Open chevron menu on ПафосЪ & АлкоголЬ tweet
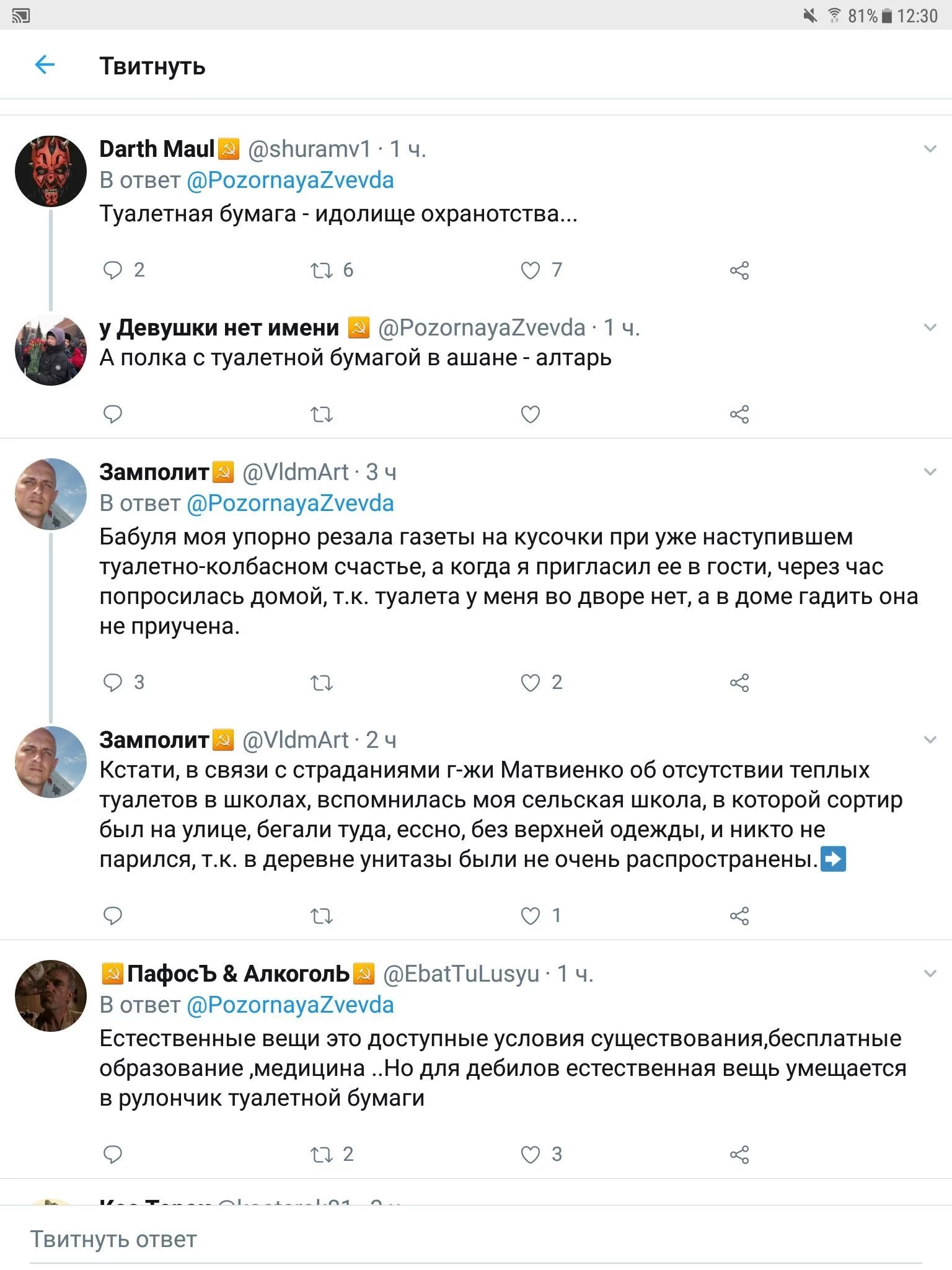The width and height of the screenshot is (952, 1270). pos(930,974)
